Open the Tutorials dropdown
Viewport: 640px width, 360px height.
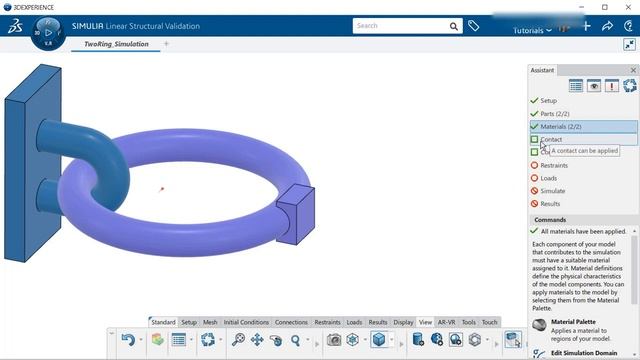click(532, 31)
